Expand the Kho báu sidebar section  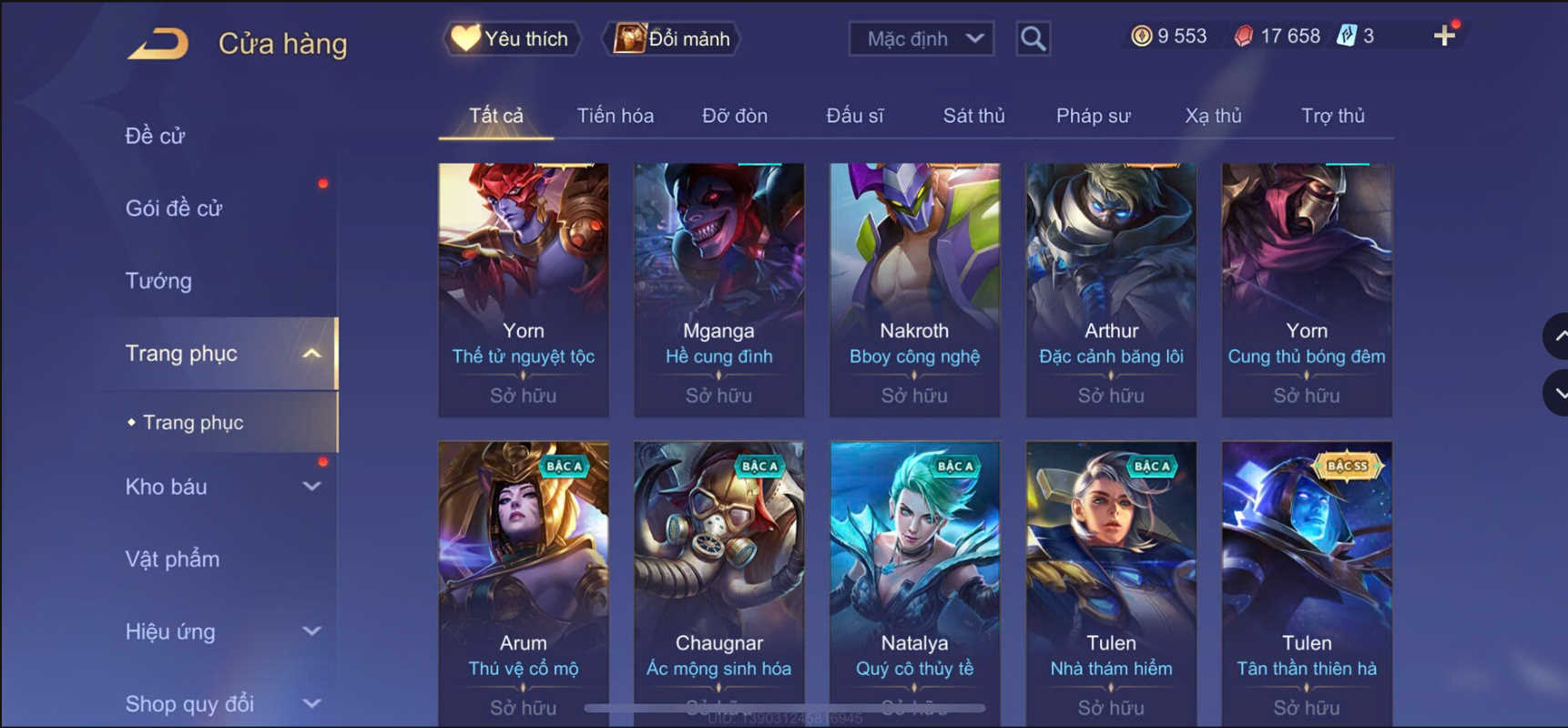pyautogui.click(x=311, y=487)
